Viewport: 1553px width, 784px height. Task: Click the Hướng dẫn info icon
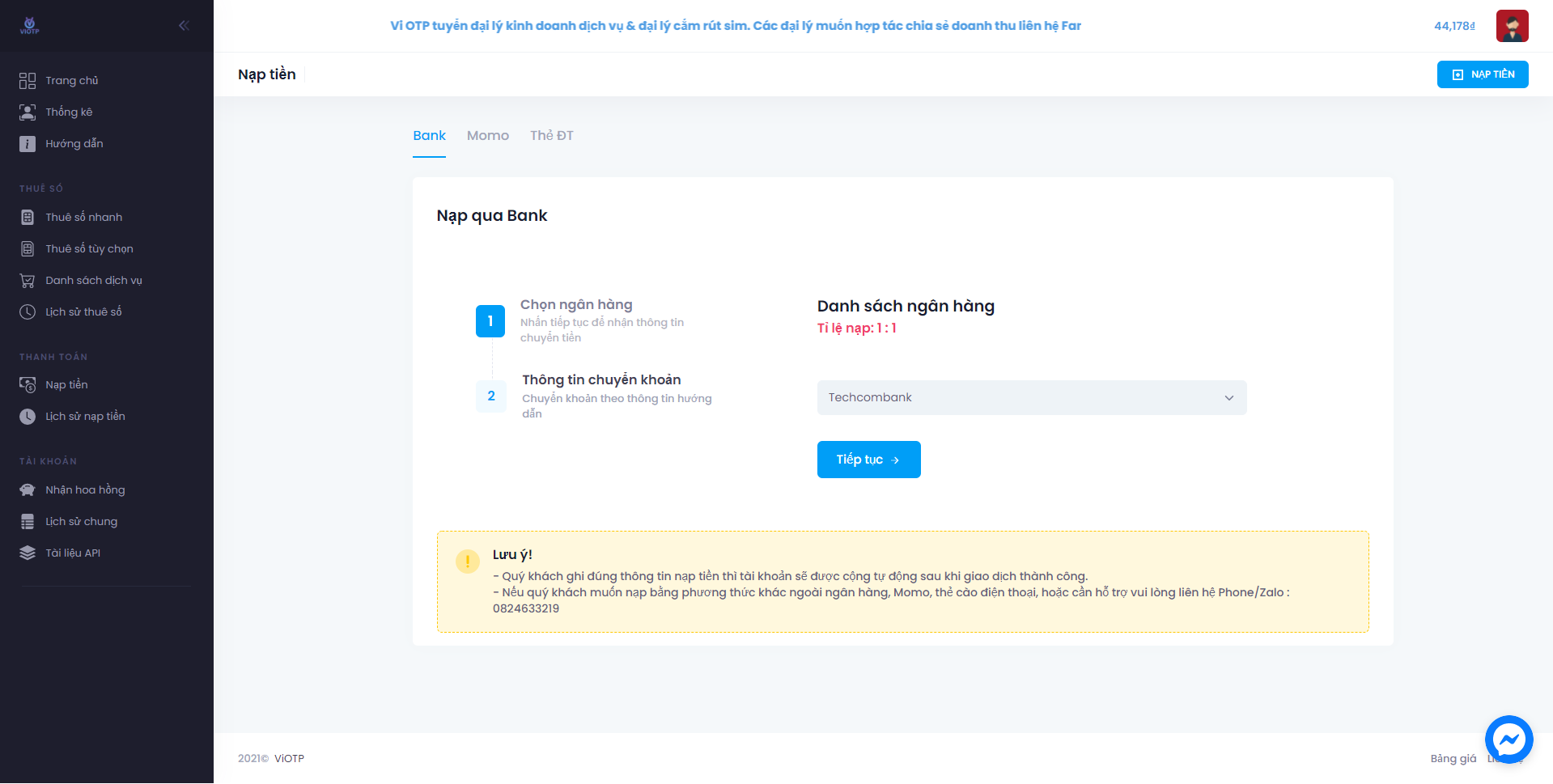click(x=28, y=144)
